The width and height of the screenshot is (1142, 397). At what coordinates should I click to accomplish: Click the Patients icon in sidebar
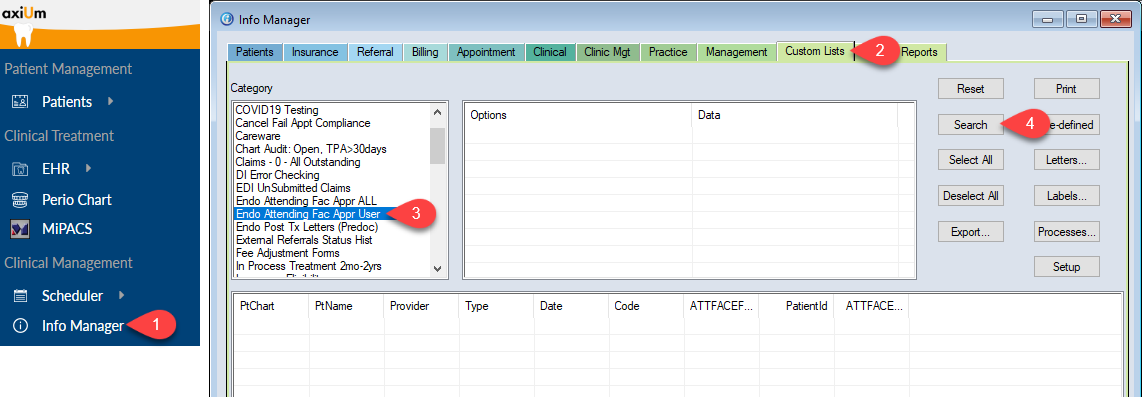pyautogui.click(x=20, y=102)
